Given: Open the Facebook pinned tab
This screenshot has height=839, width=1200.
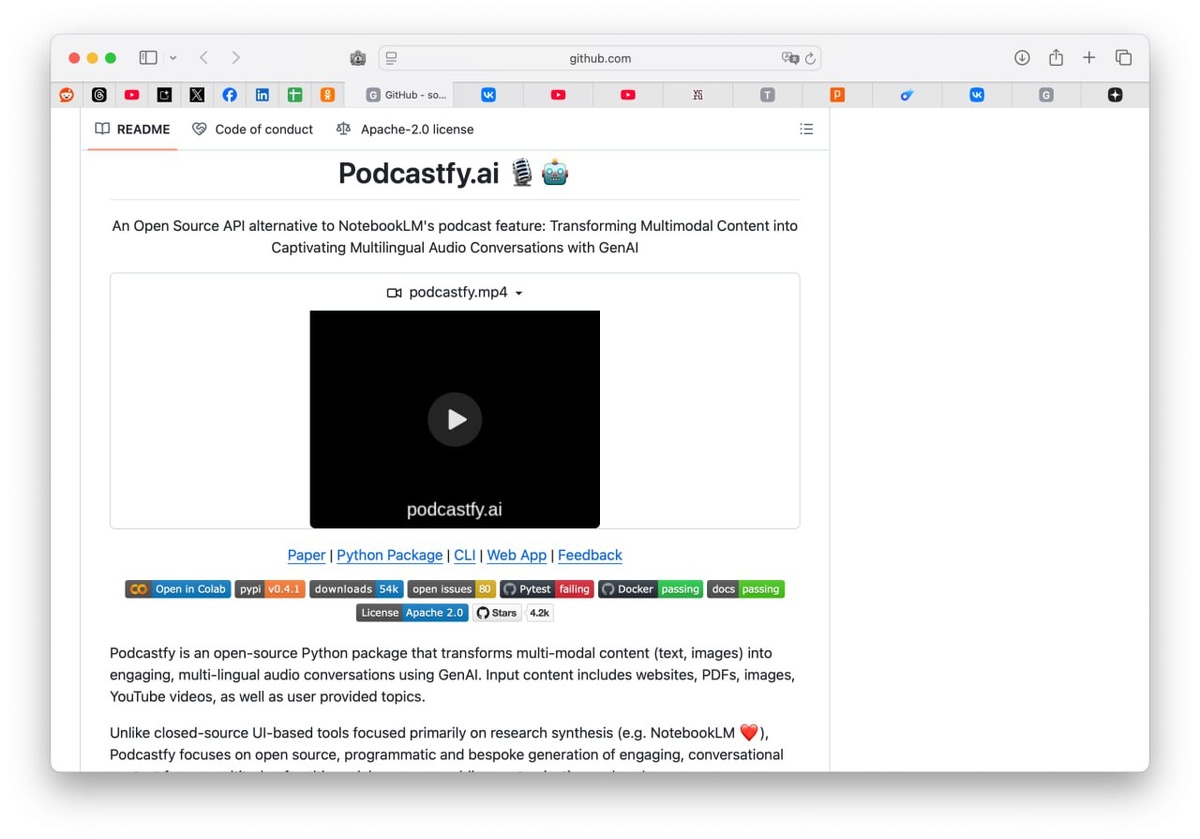Looking at the screenshot, I should coord(230,95).
